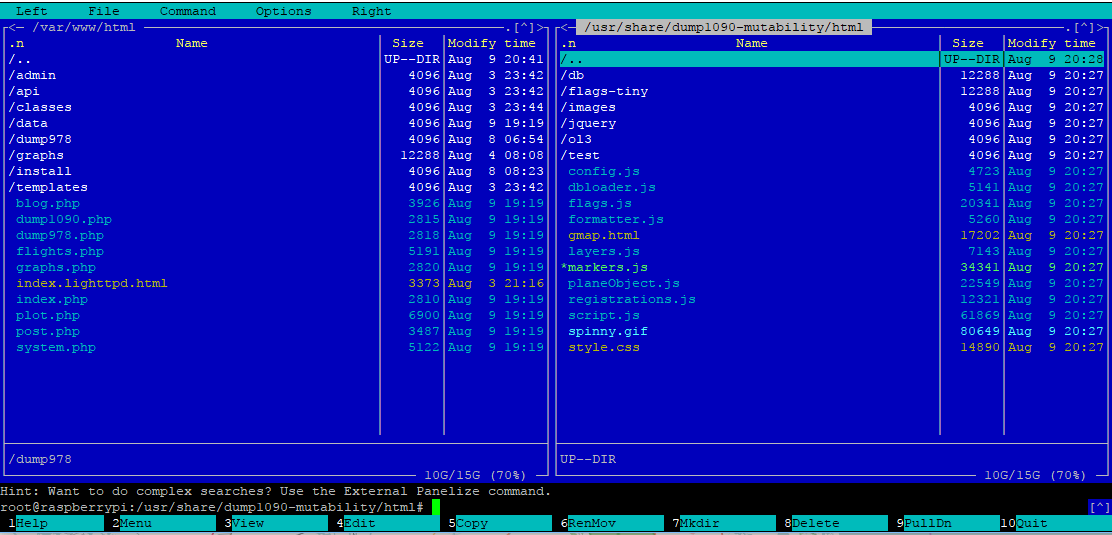The width and height of the screenshot is (1112, 535).
Task: Select the /flags-tiny directory
Action: tap(832, 92)
